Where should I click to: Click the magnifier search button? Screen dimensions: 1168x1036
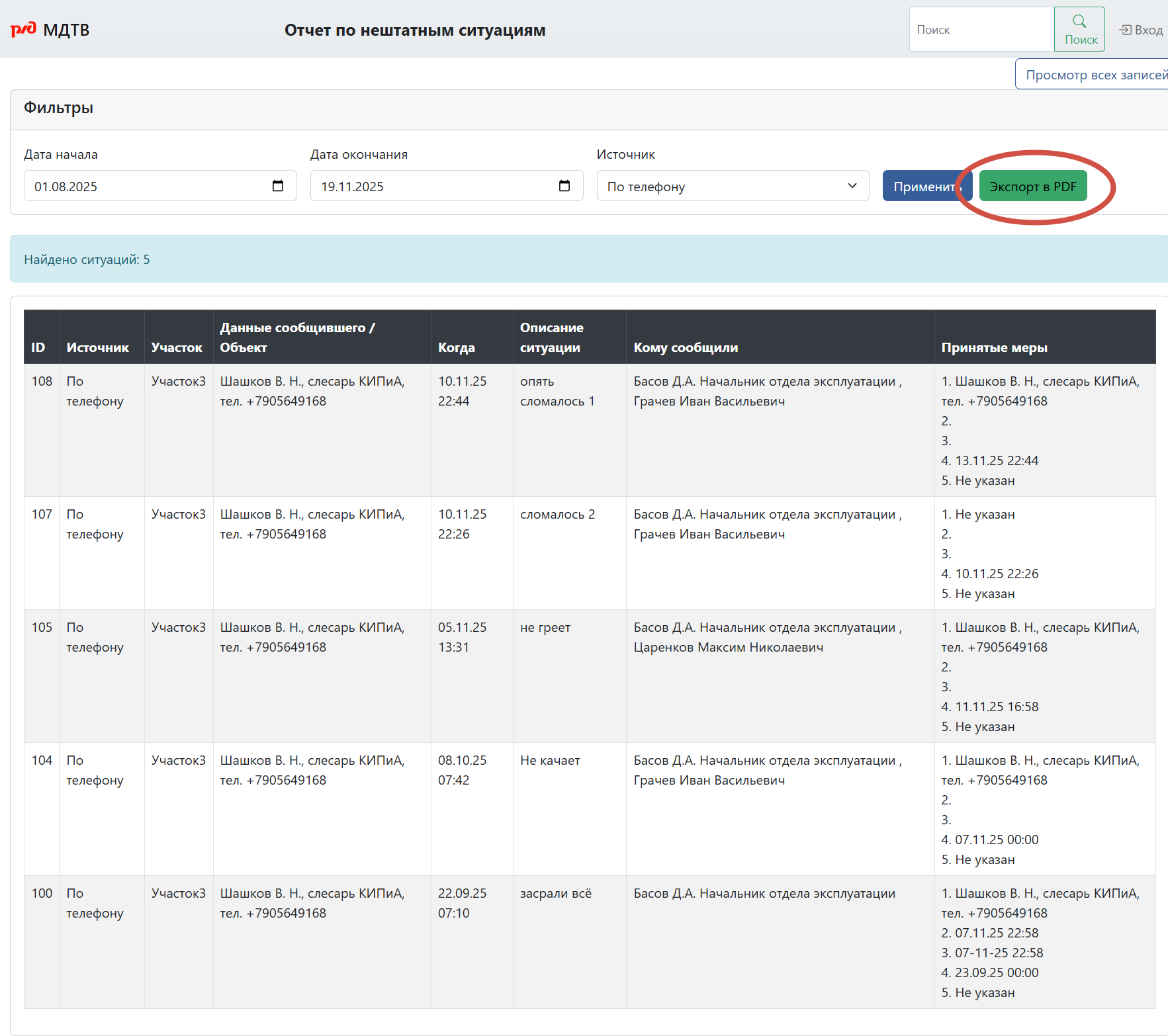point(1079,29)
